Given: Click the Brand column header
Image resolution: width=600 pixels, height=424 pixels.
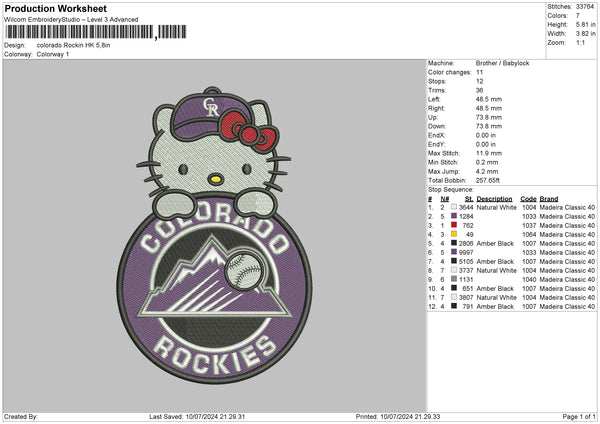Looking at the screenshot, I should [x=549, y=199].
